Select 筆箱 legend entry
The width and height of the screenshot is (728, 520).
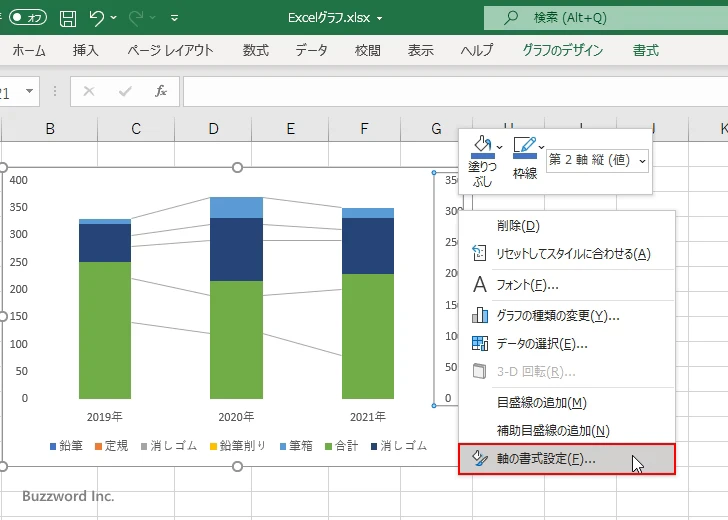[296, 446]
